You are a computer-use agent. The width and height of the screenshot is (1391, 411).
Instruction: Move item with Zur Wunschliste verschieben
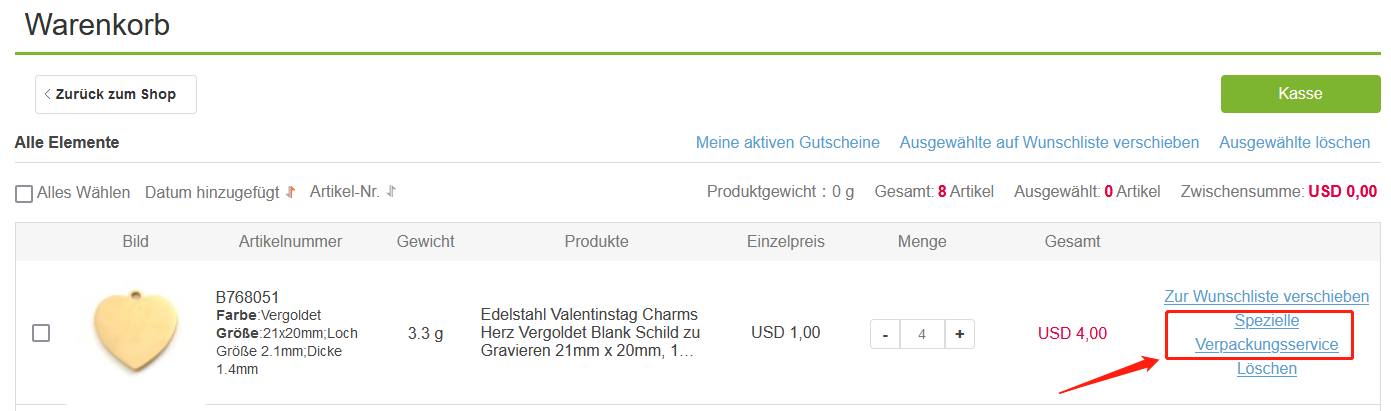point(1267,297)
